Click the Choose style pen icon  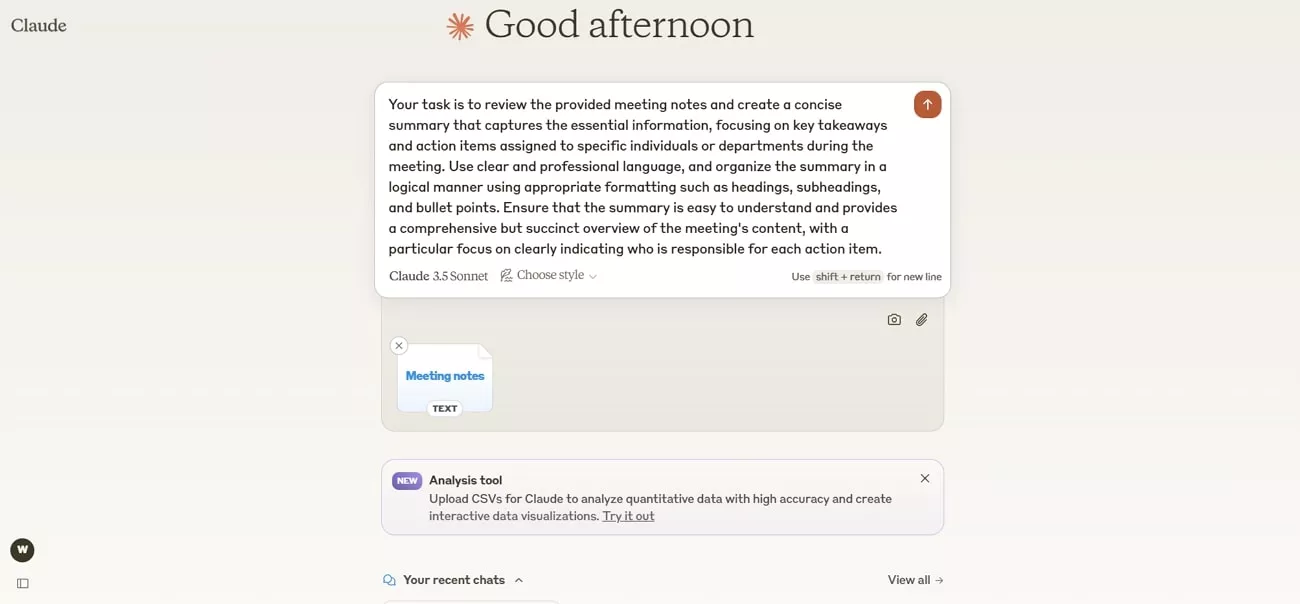tap(506, 276)
